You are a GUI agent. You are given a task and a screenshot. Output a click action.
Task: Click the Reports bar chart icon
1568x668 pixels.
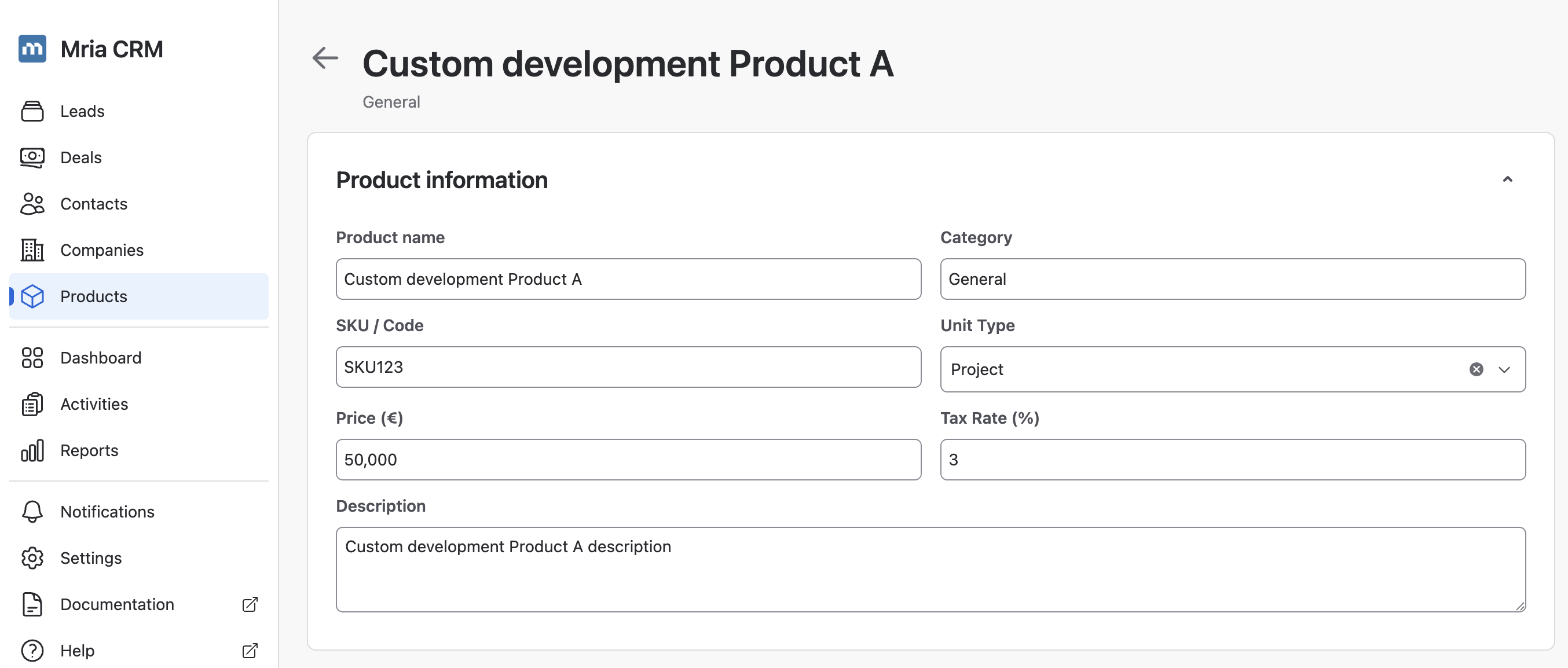pyautogui.click(x=32, y=450)
